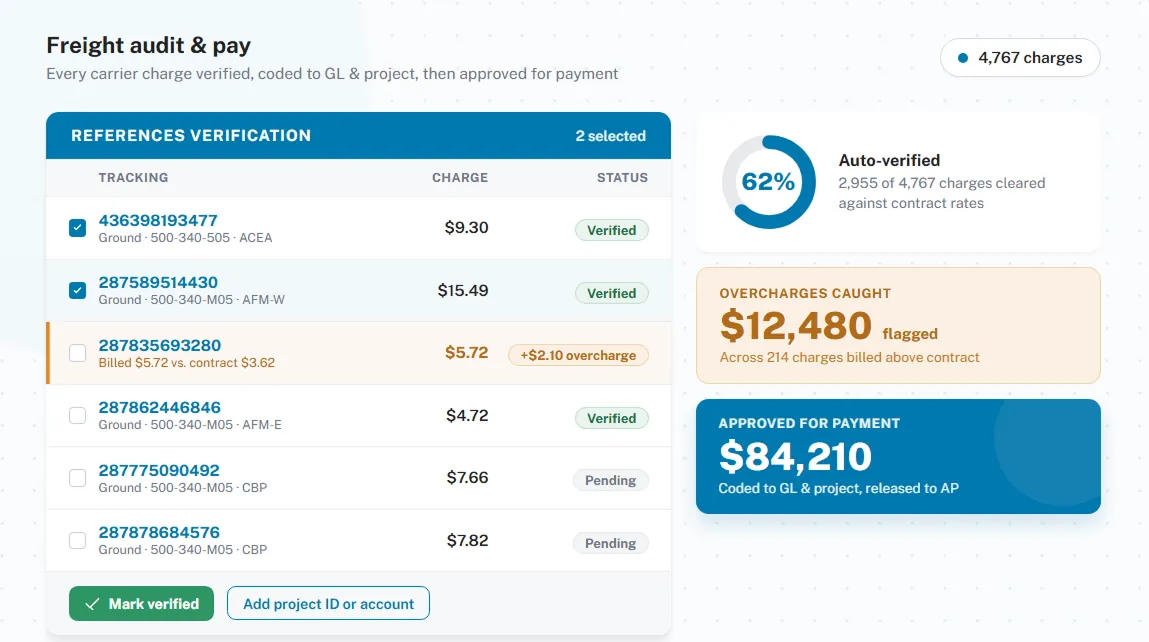Viewport: 1149px width, 642px height.
Task: Open tracking number 287878684576
Action: pyautogui.click(x=159, y=532)
